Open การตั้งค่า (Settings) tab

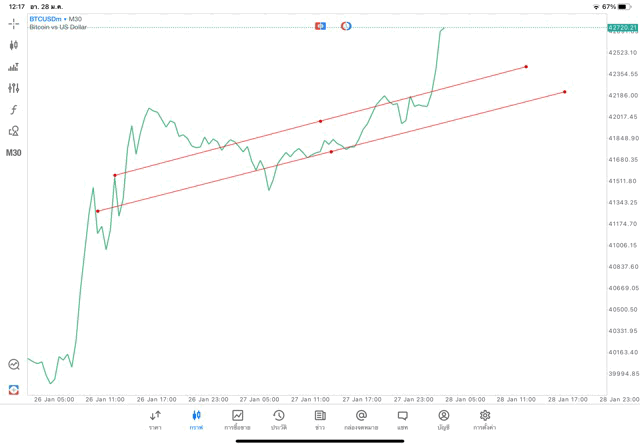(485, 420)
